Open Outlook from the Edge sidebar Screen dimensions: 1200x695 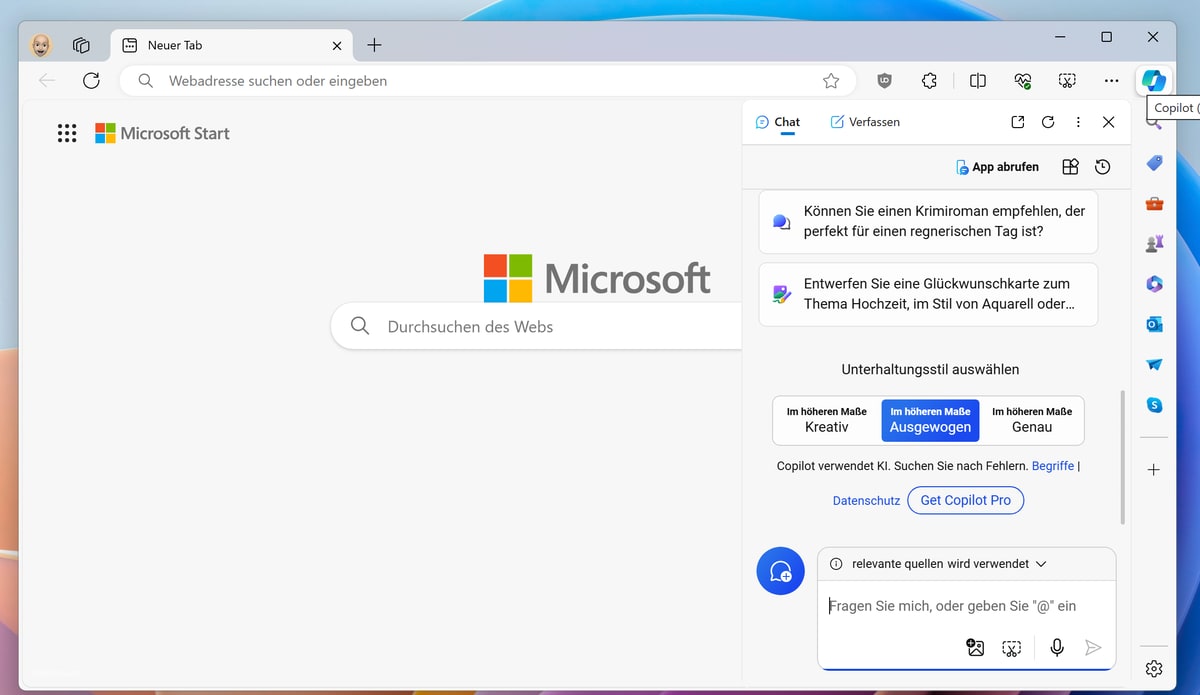pos(1154,324)
